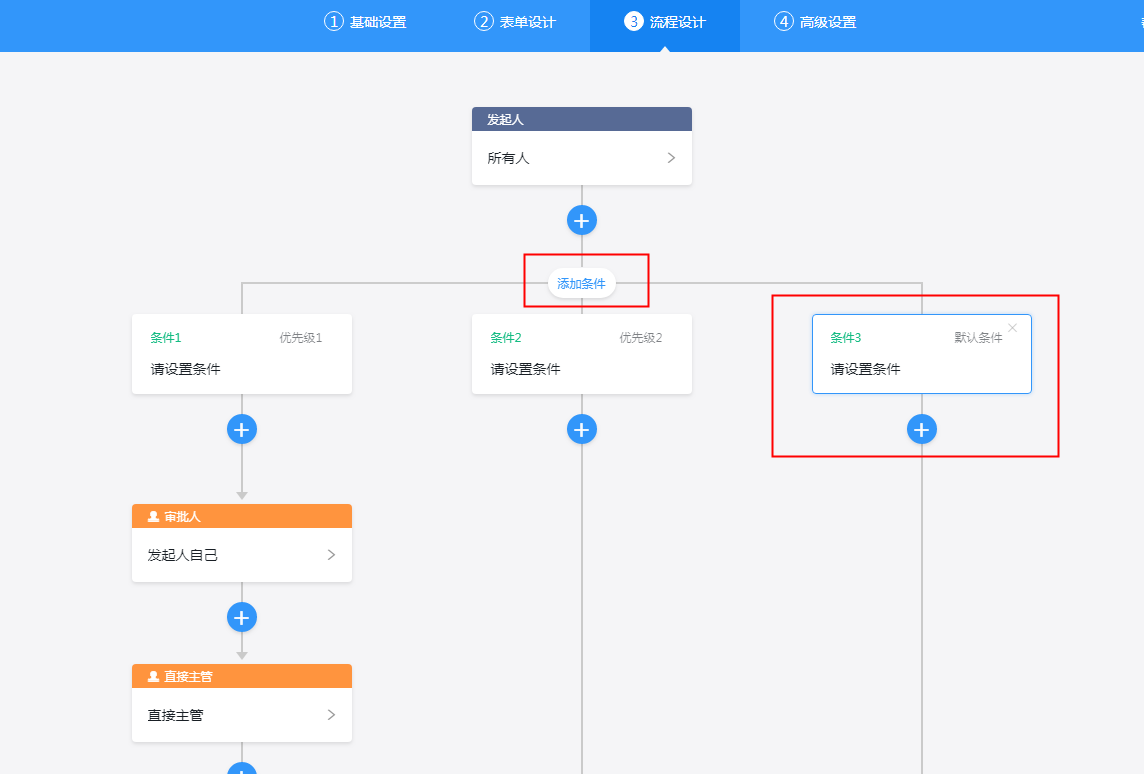Click the 添加条件 button

(x=581, y=283)
